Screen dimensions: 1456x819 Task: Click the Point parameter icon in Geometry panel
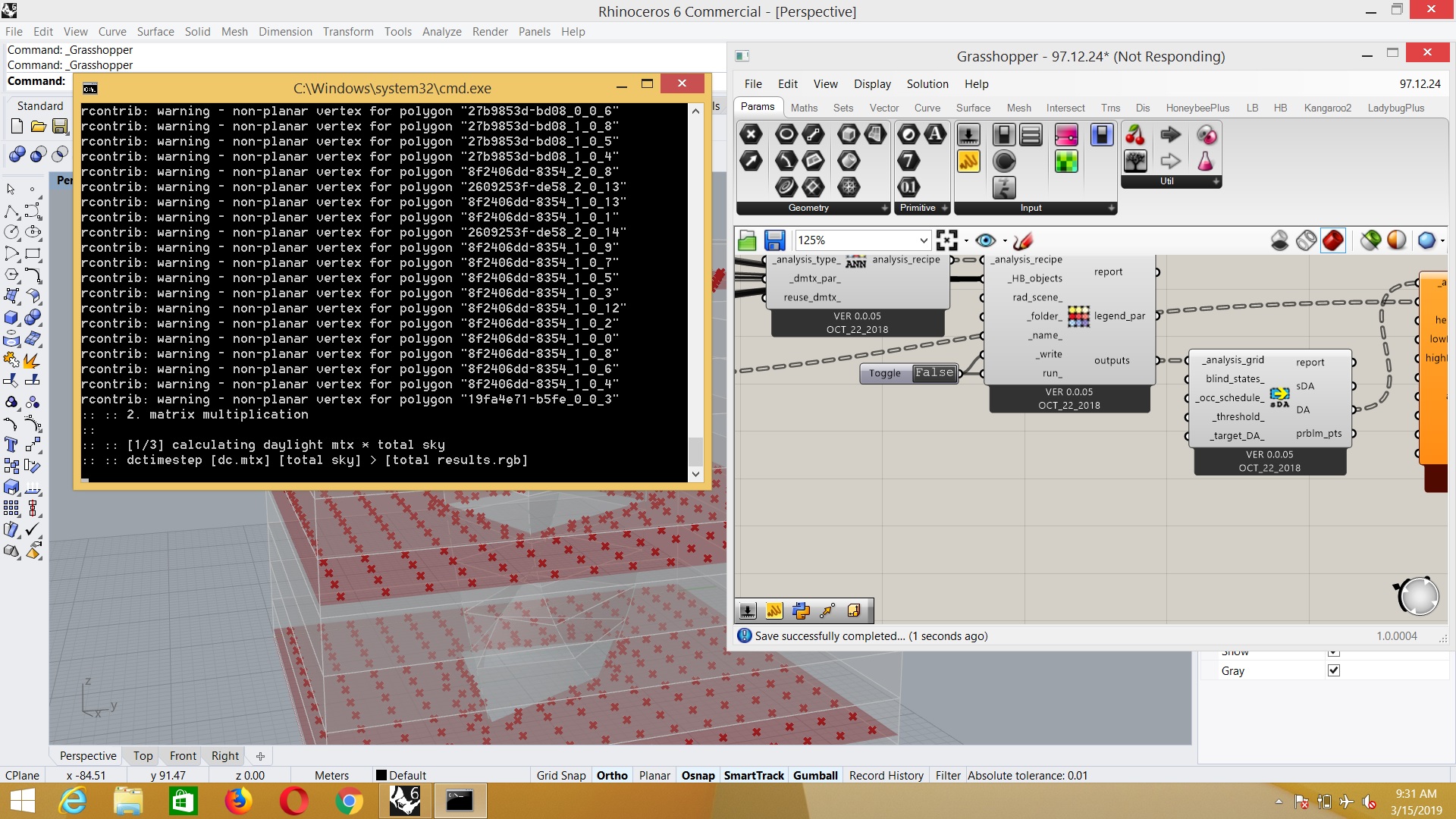751,135
